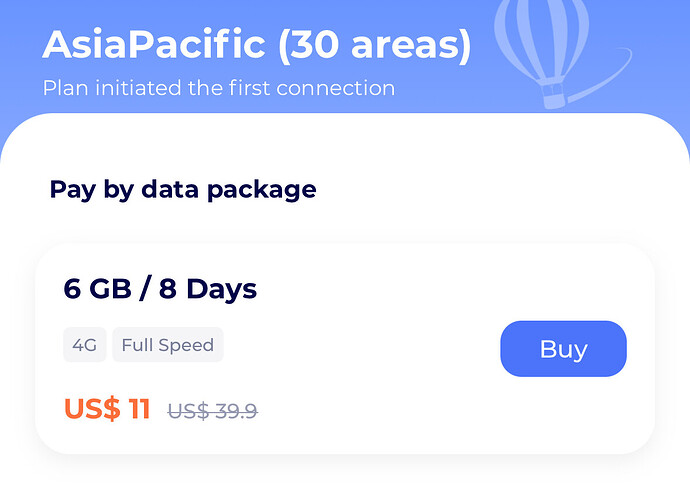Tap the balloon's basket
This screenshot has height=487, width=690.
coord(549,98)
